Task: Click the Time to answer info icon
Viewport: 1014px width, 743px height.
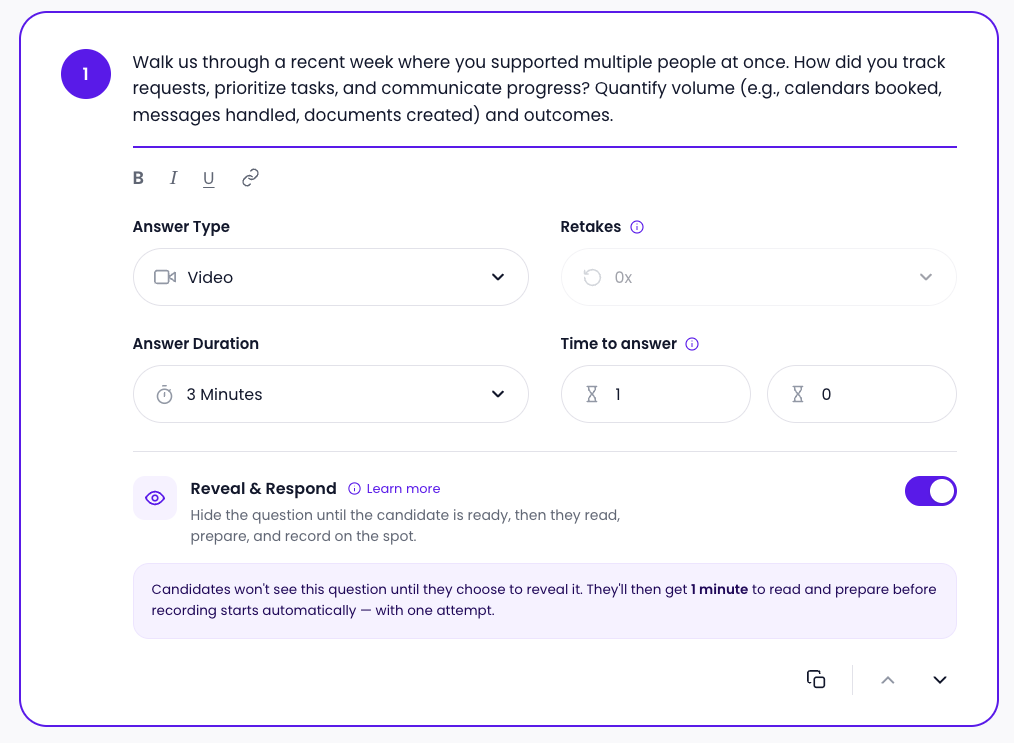Action: [x=692, y=344]
